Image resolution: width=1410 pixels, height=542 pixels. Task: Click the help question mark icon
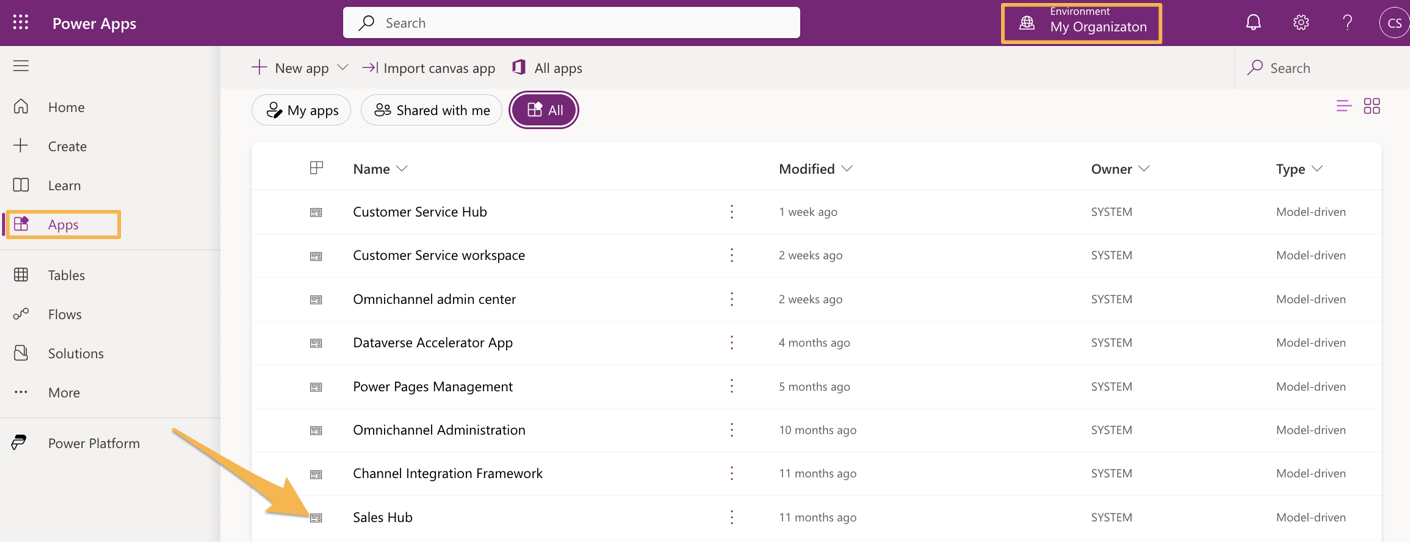(1347, 22)
